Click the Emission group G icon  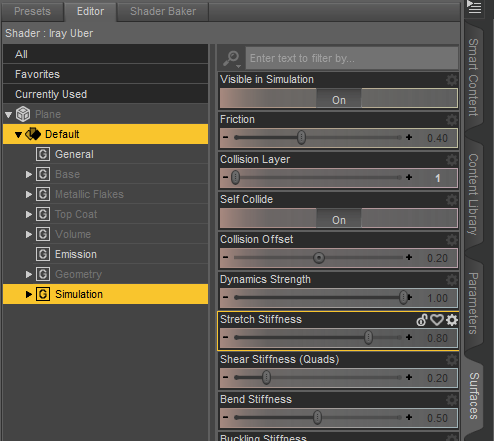(x=43, y=254)
